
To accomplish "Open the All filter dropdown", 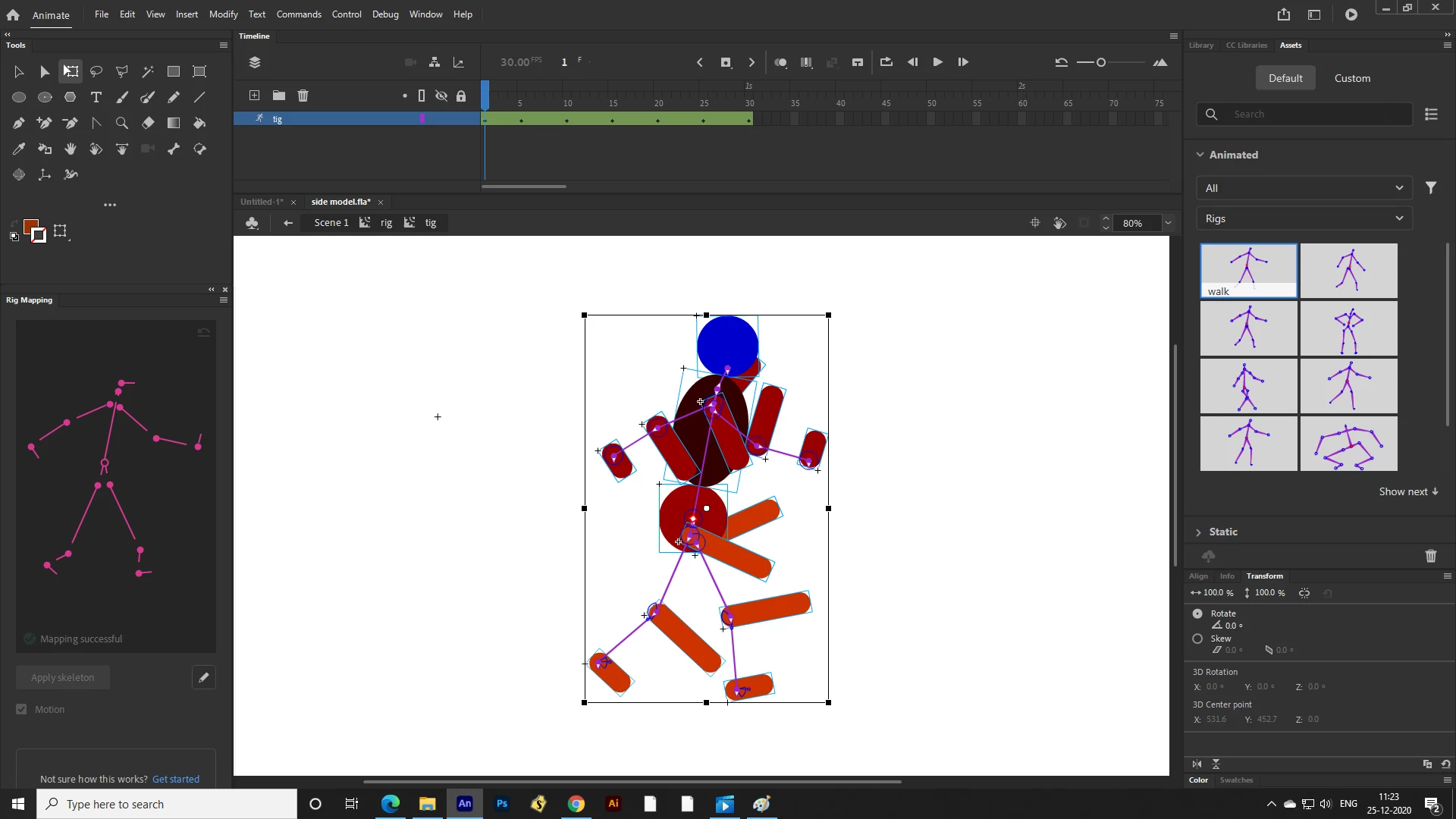I will coord(1304,188).
